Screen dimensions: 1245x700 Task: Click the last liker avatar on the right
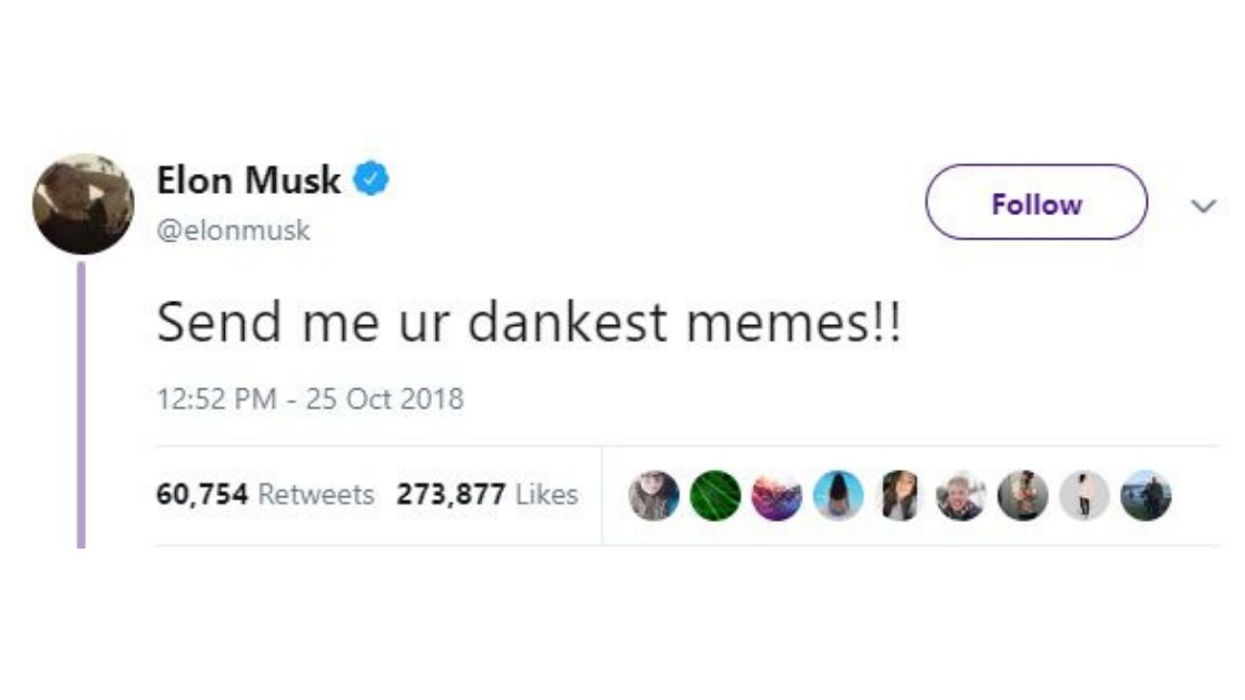click(x=1147, y=497)
